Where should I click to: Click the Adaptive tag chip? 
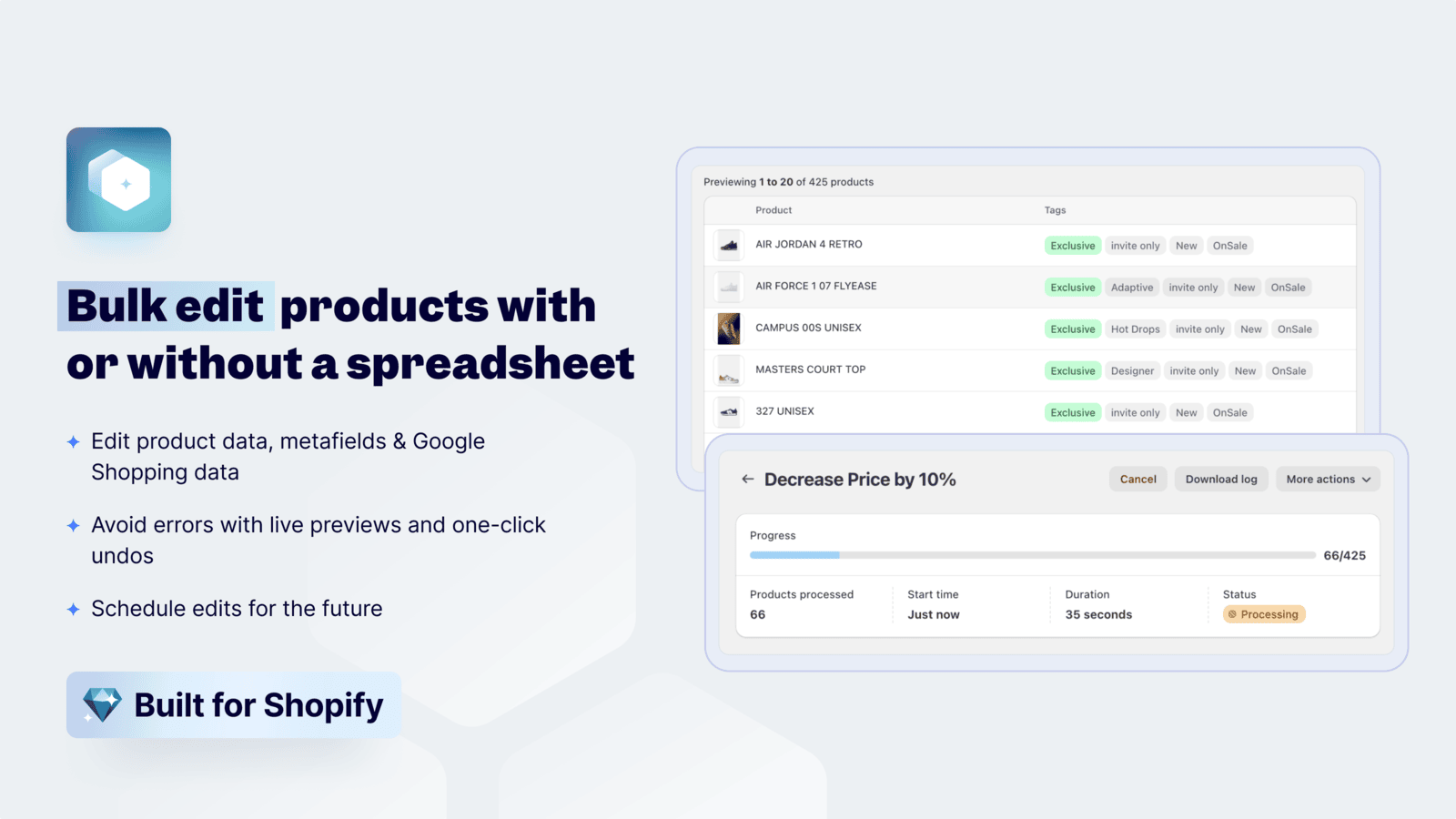tap(1132, 287)
